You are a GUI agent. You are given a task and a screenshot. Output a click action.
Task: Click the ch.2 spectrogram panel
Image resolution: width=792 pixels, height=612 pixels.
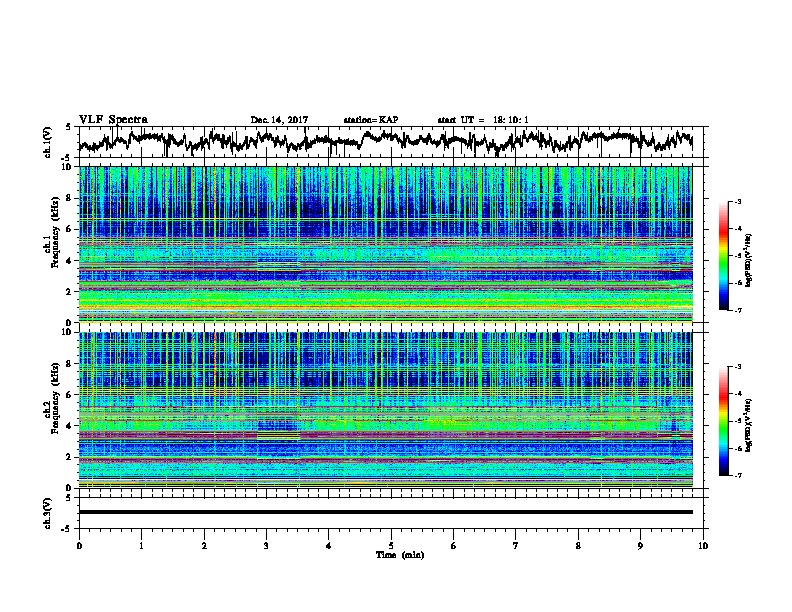pyautogui.click(x=385, y=410)
